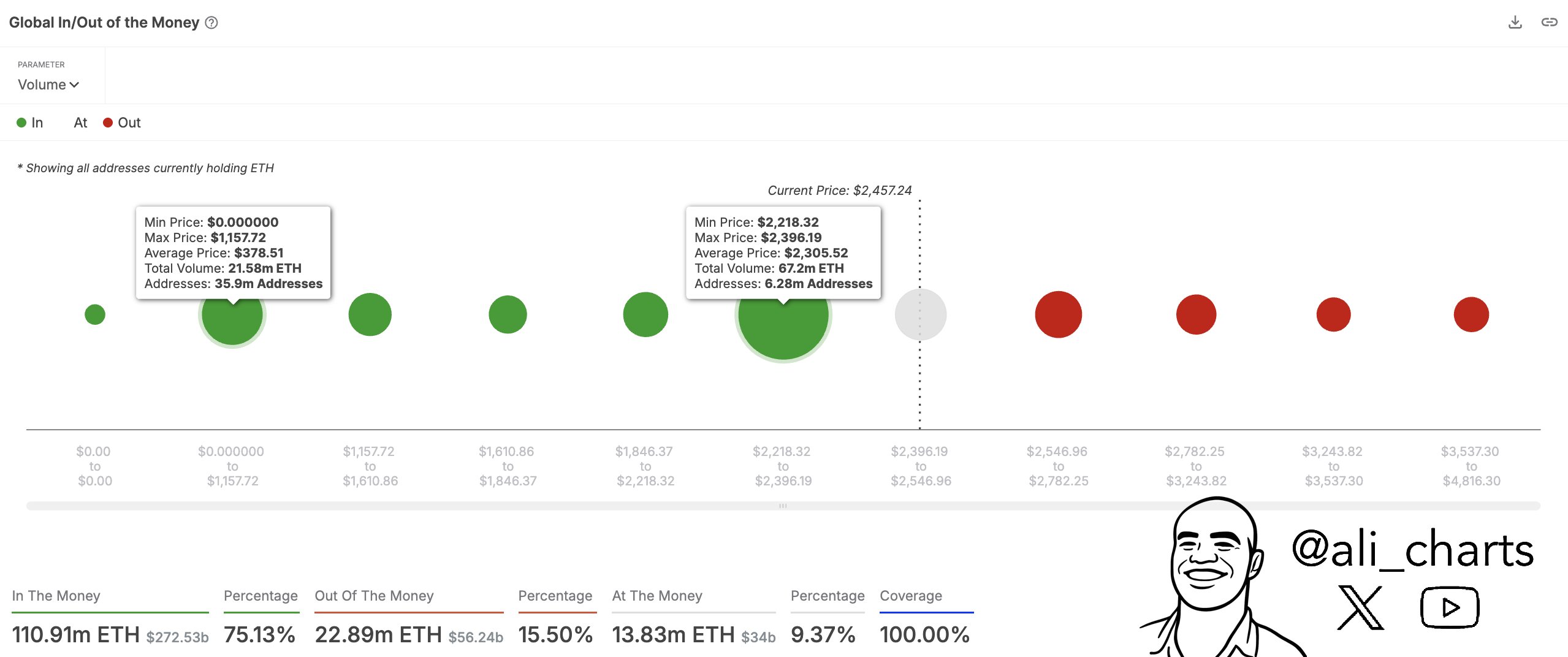Copy the chart share link
Screen dimensions: 1568x657
1551,21
